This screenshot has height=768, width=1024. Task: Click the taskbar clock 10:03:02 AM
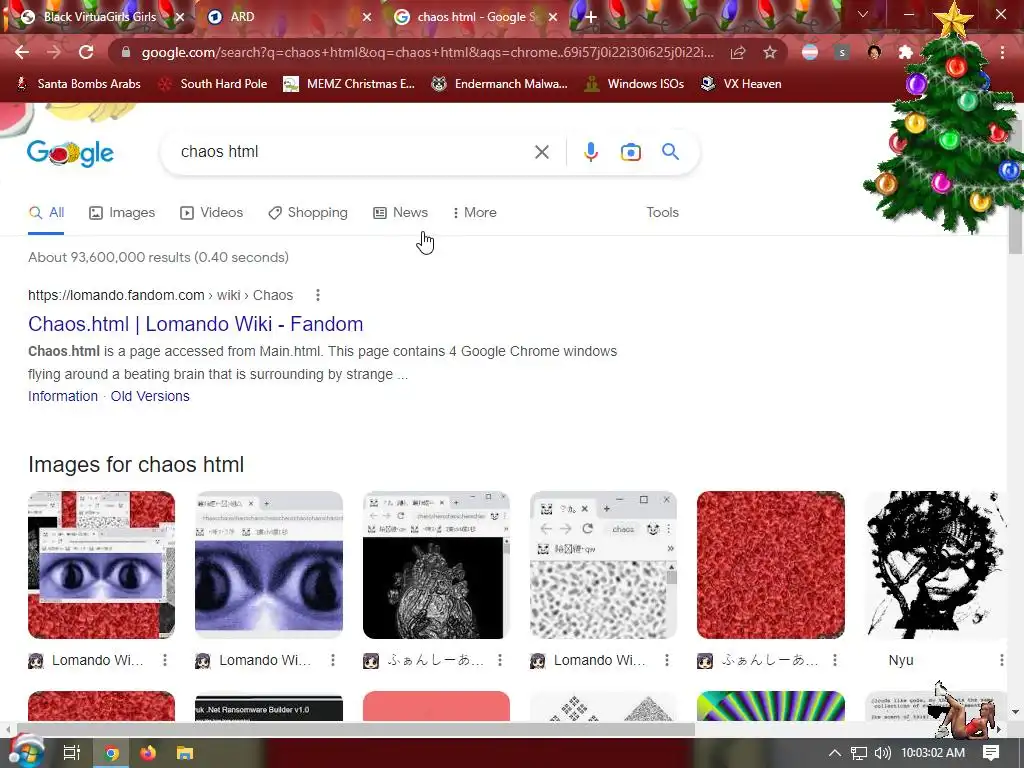point(933,753)
